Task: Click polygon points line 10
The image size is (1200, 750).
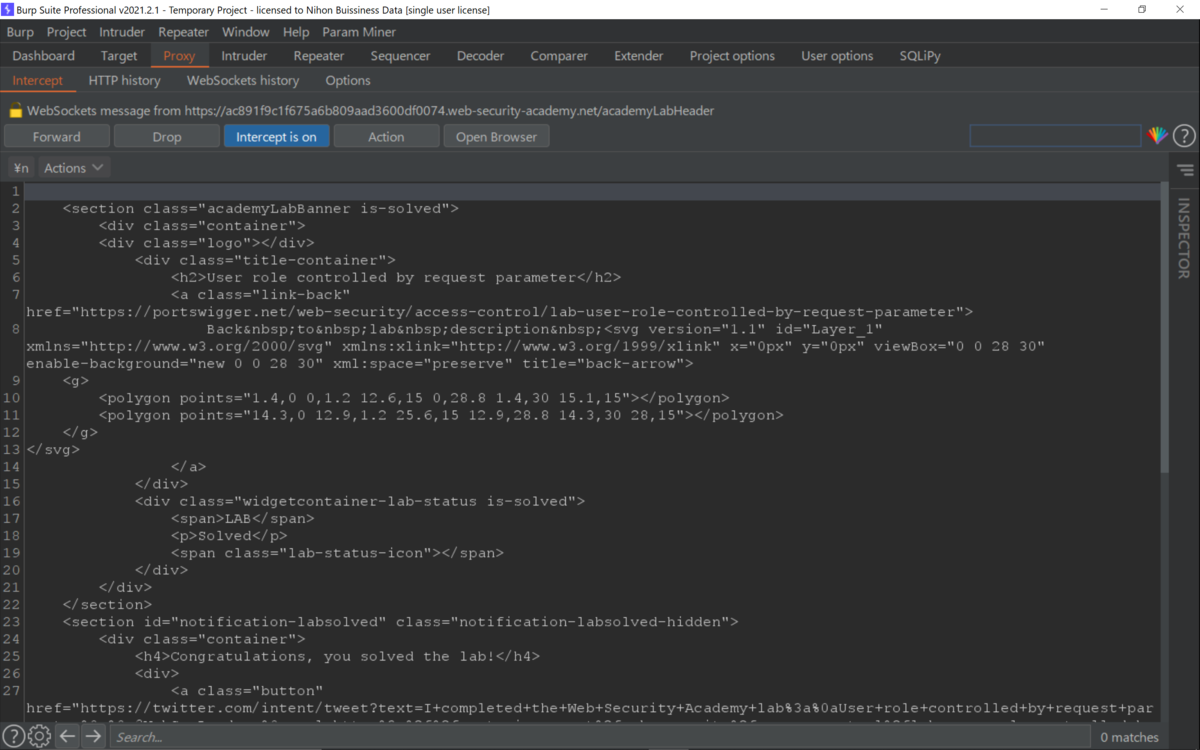Action: [414, 398]
